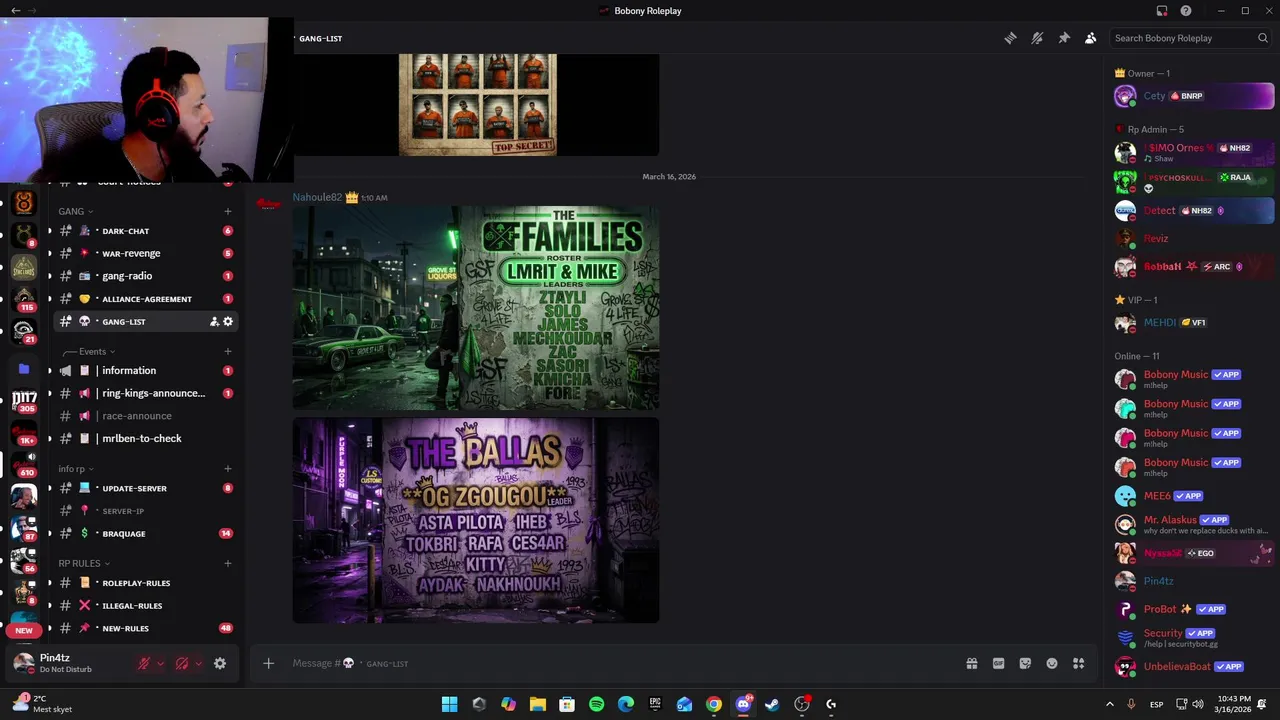Open Windows Start menu
The image size is (1280, 720).
pyautogui.click(x=449, y=704)
